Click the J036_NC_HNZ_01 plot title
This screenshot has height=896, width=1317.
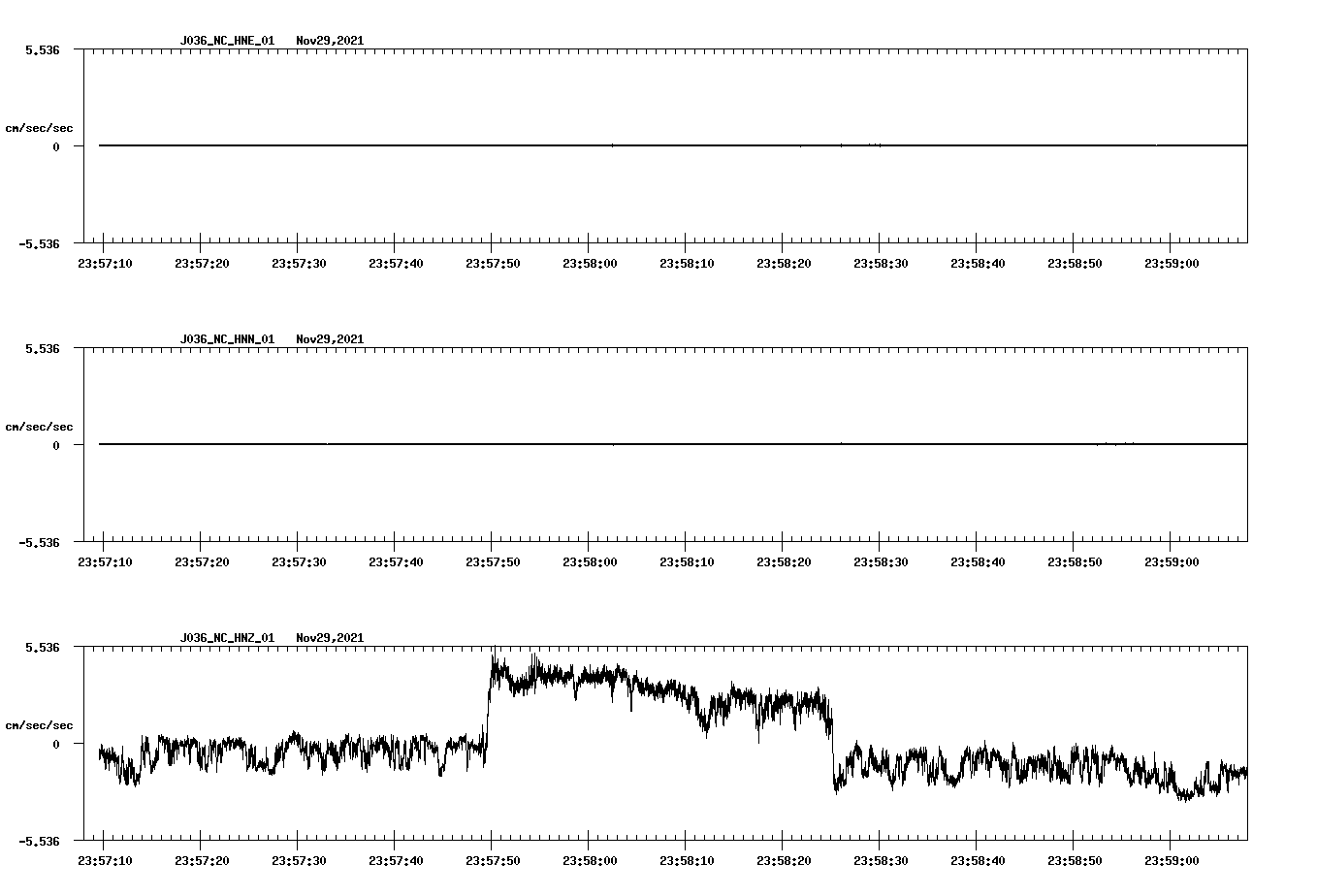click(x=227, y=638)
